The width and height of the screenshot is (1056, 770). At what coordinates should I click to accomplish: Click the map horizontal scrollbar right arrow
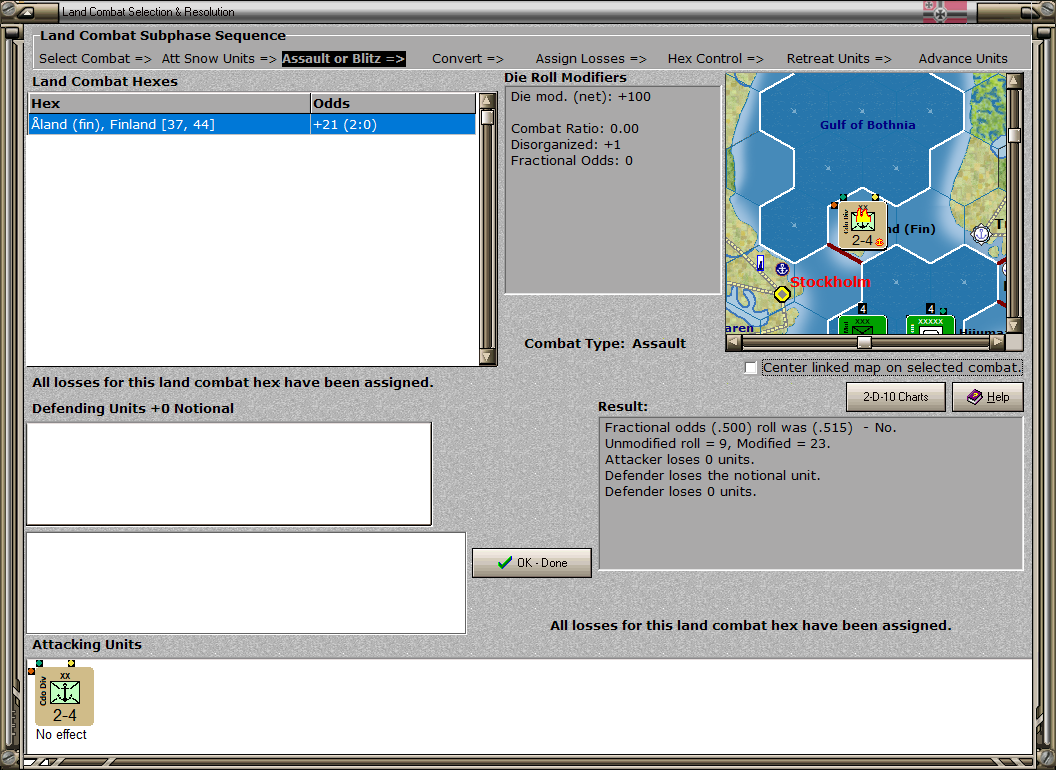tap(997, 342)
